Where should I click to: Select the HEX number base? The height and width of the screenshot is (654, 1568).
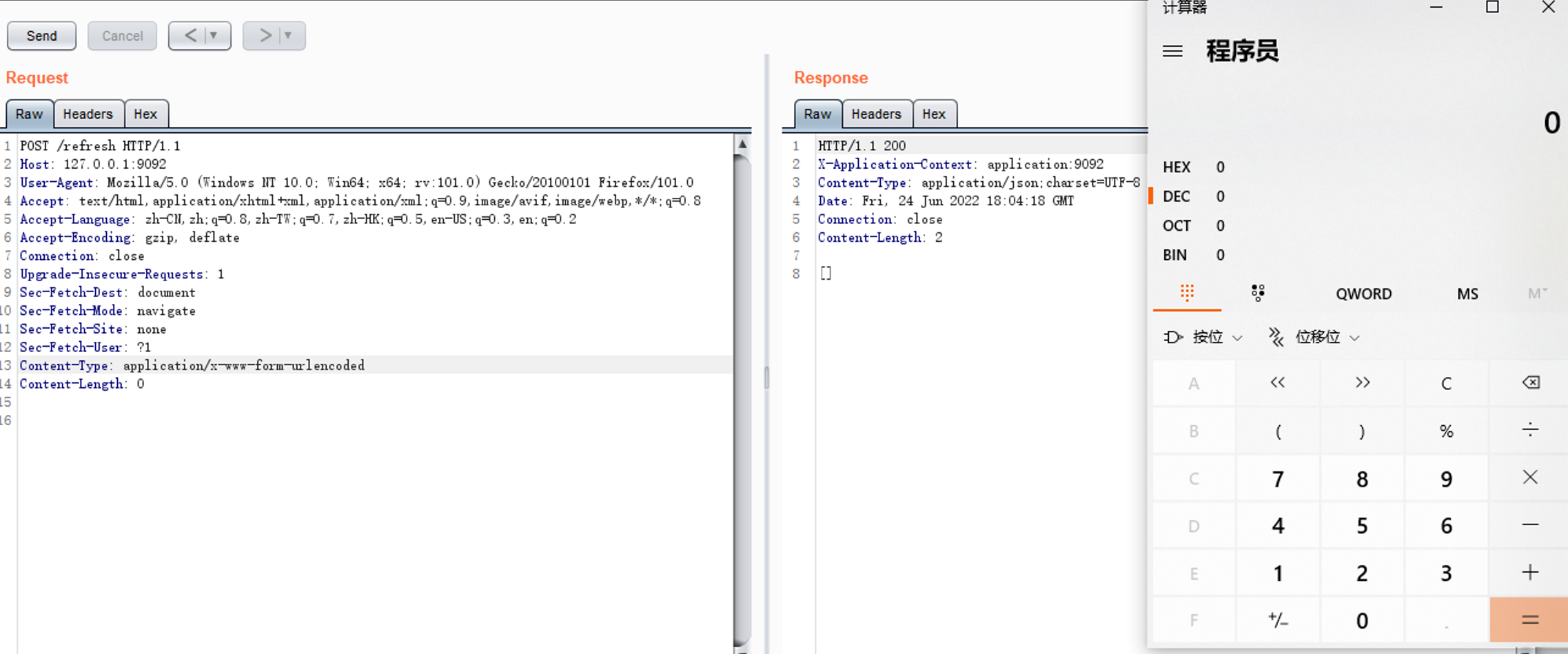click(x=1194, y=167)
